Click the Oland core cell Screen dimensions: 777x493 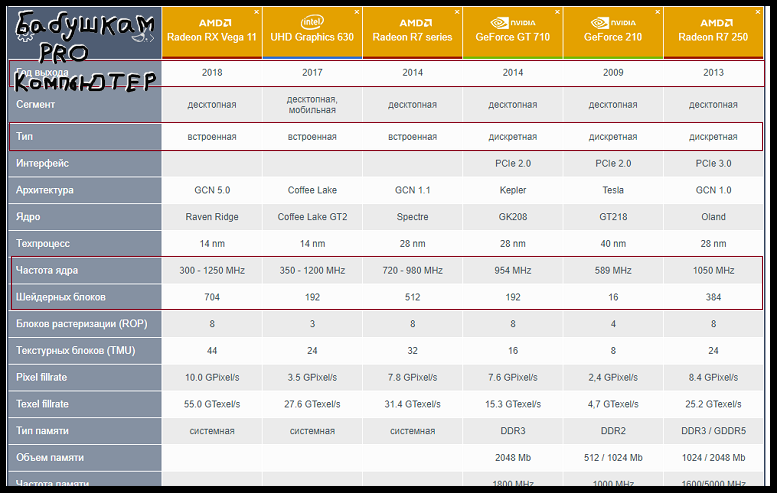tap(713, 217)
